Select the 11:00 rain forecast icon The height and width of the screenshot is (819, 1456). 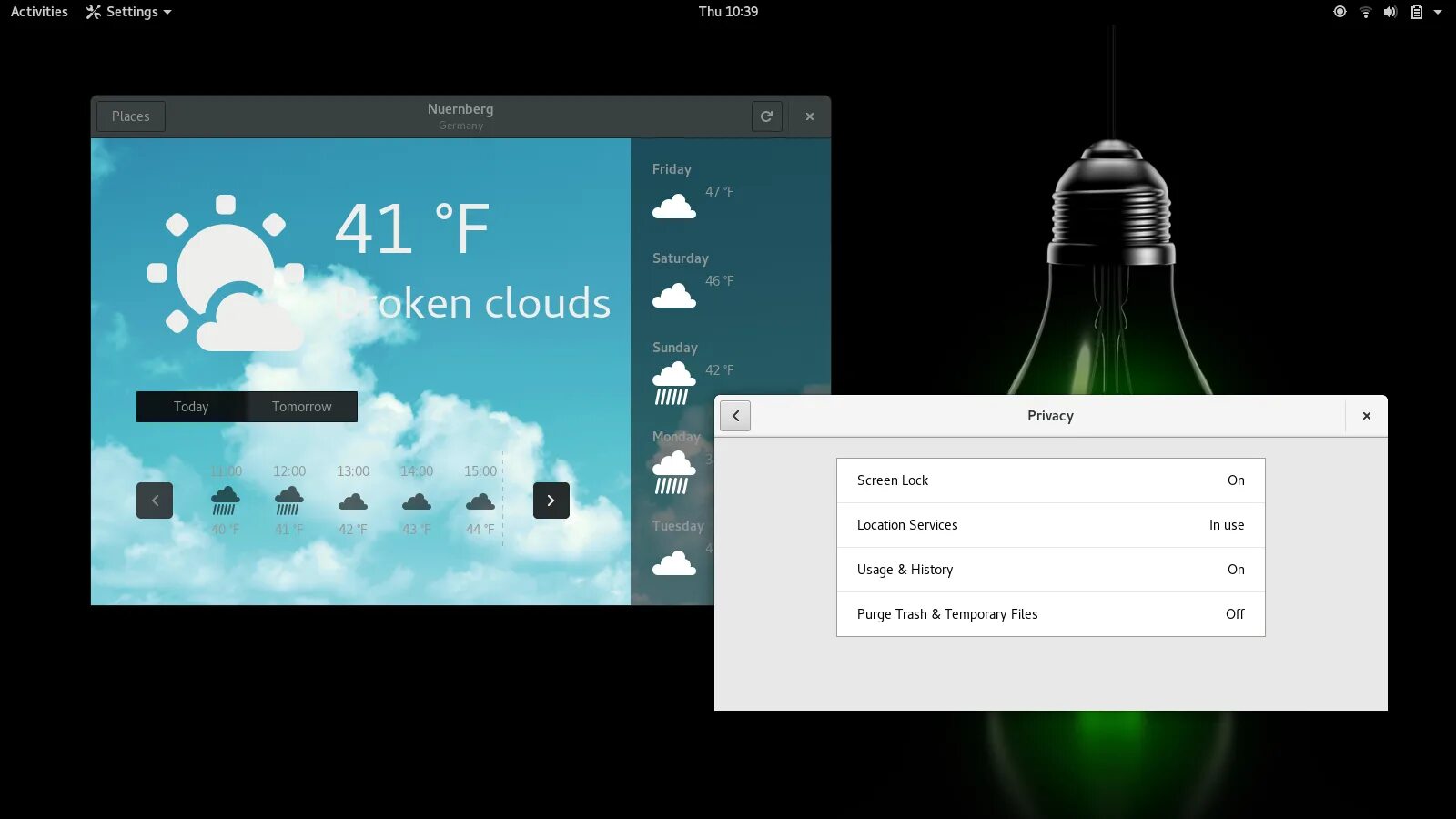click(x=226, y=500)
